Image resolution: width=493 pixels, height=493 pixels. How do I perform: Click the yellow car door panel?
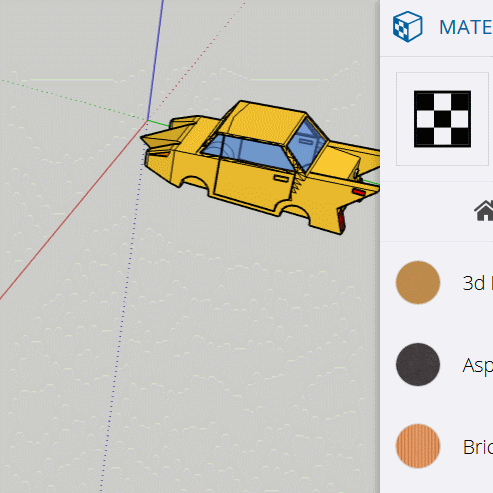pyautogui.click(x=253, y=185)
